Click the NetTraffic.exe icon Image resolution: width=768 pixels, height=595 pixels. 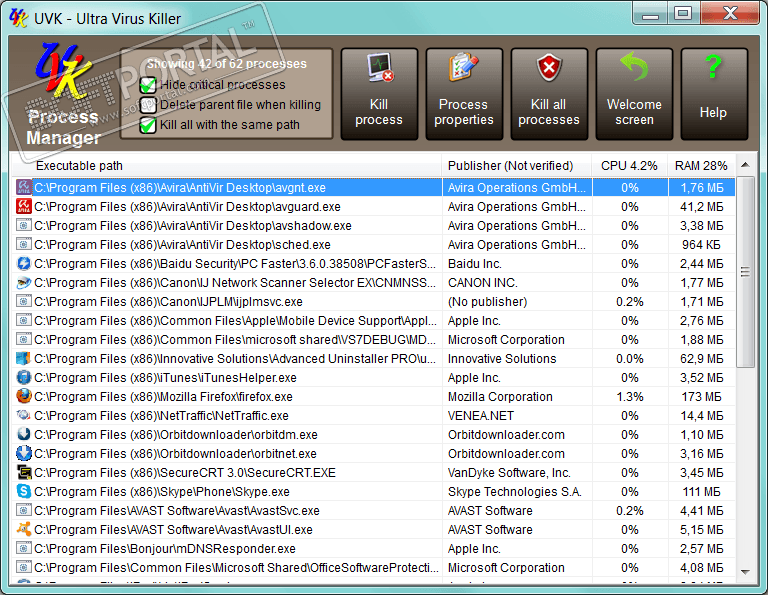[x=24, y=415]
